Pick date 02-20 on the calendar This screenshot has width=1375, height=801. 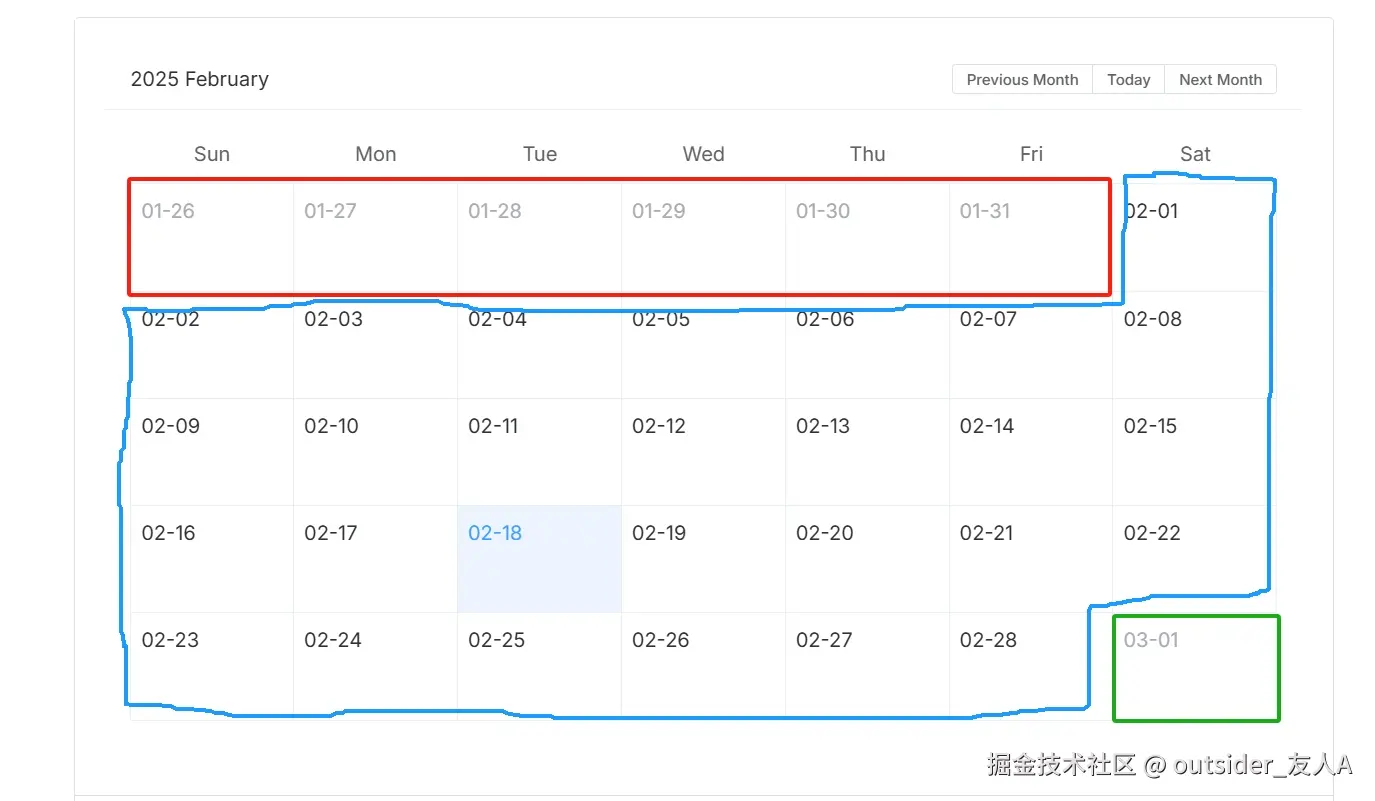click(867, 558)
